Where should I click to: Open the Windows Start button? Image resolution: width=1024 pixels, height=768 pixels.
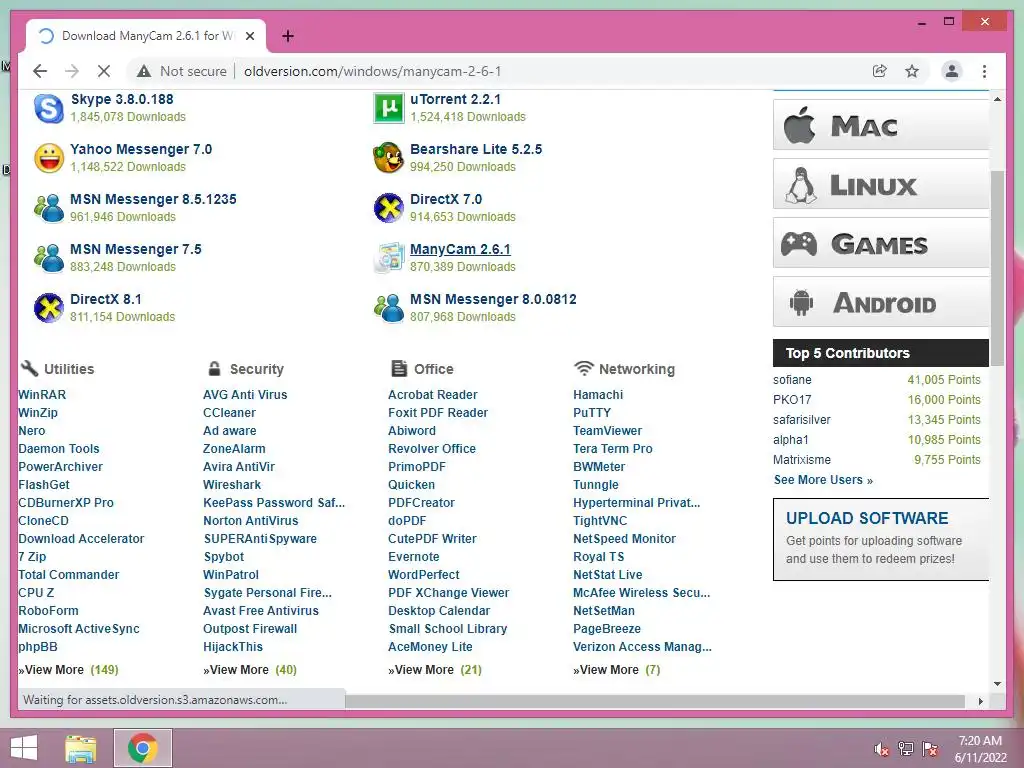[24, 748]
